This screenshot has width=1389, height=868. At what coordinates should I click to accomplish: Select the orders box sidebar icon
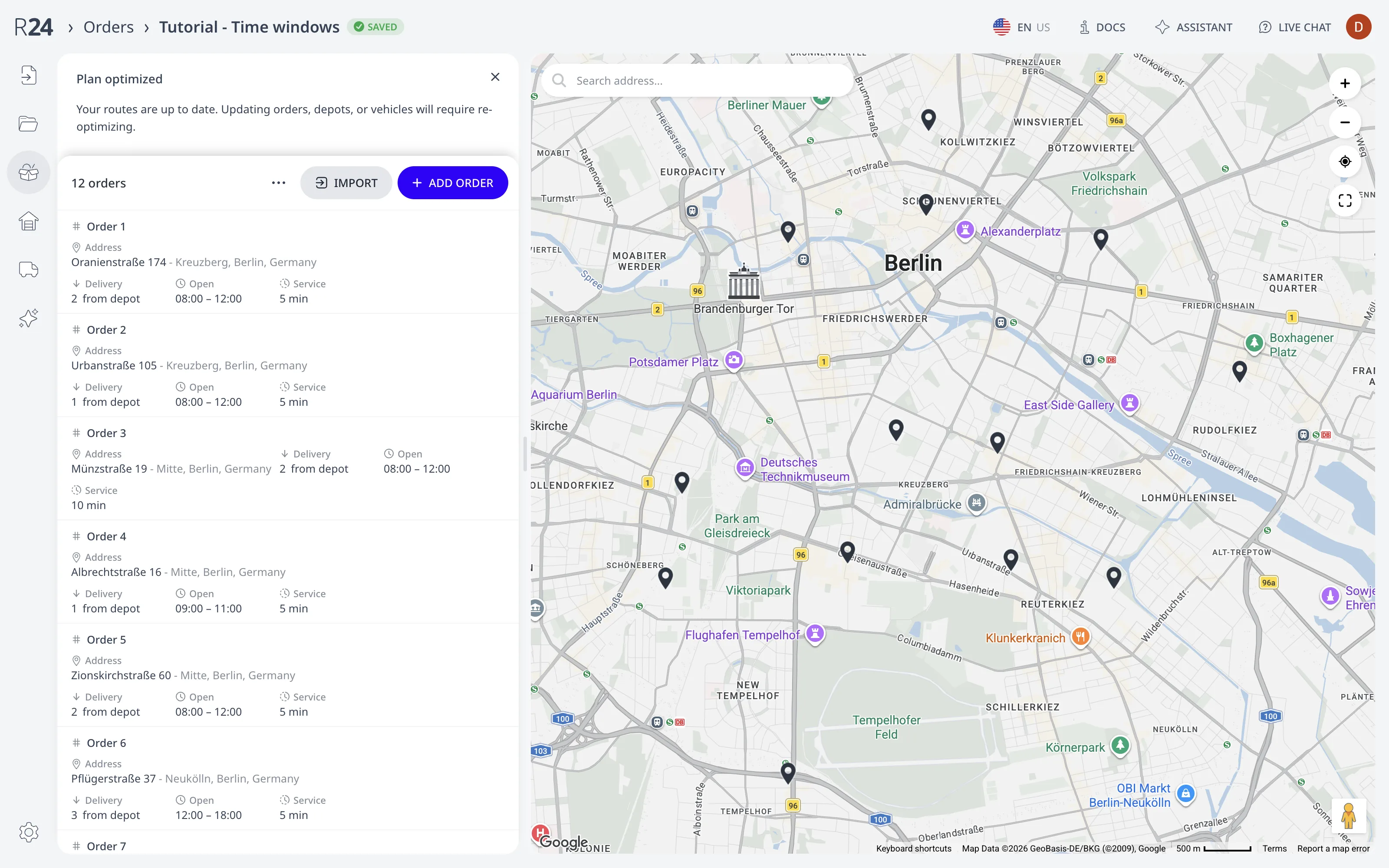coord(28,172)
